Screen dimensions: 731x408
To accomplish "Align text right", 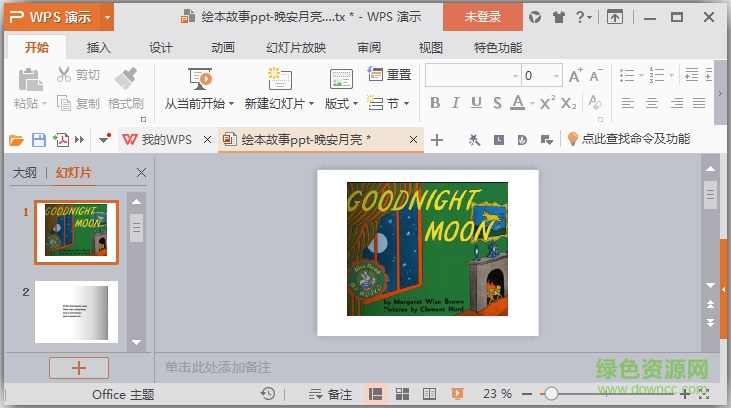I will (676, 103).
